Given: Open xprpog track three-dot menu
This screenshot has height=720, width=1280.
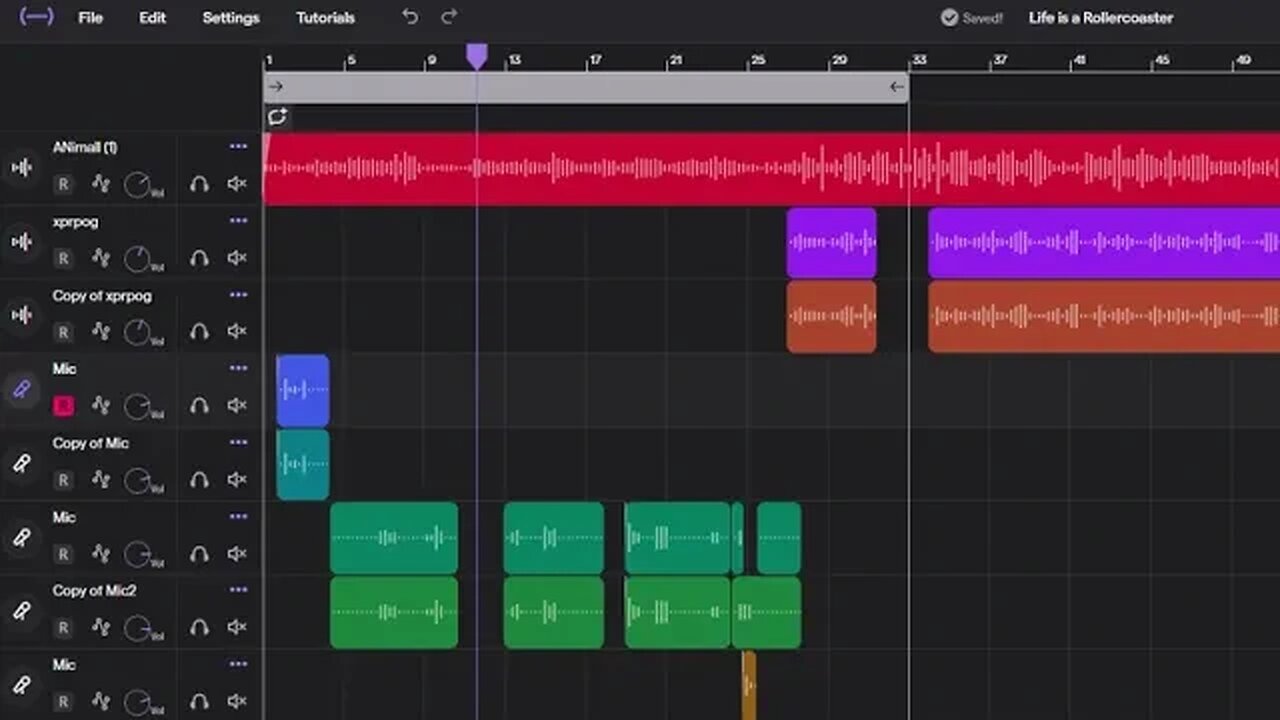Looking at the screenshot, I should (238, 221).
